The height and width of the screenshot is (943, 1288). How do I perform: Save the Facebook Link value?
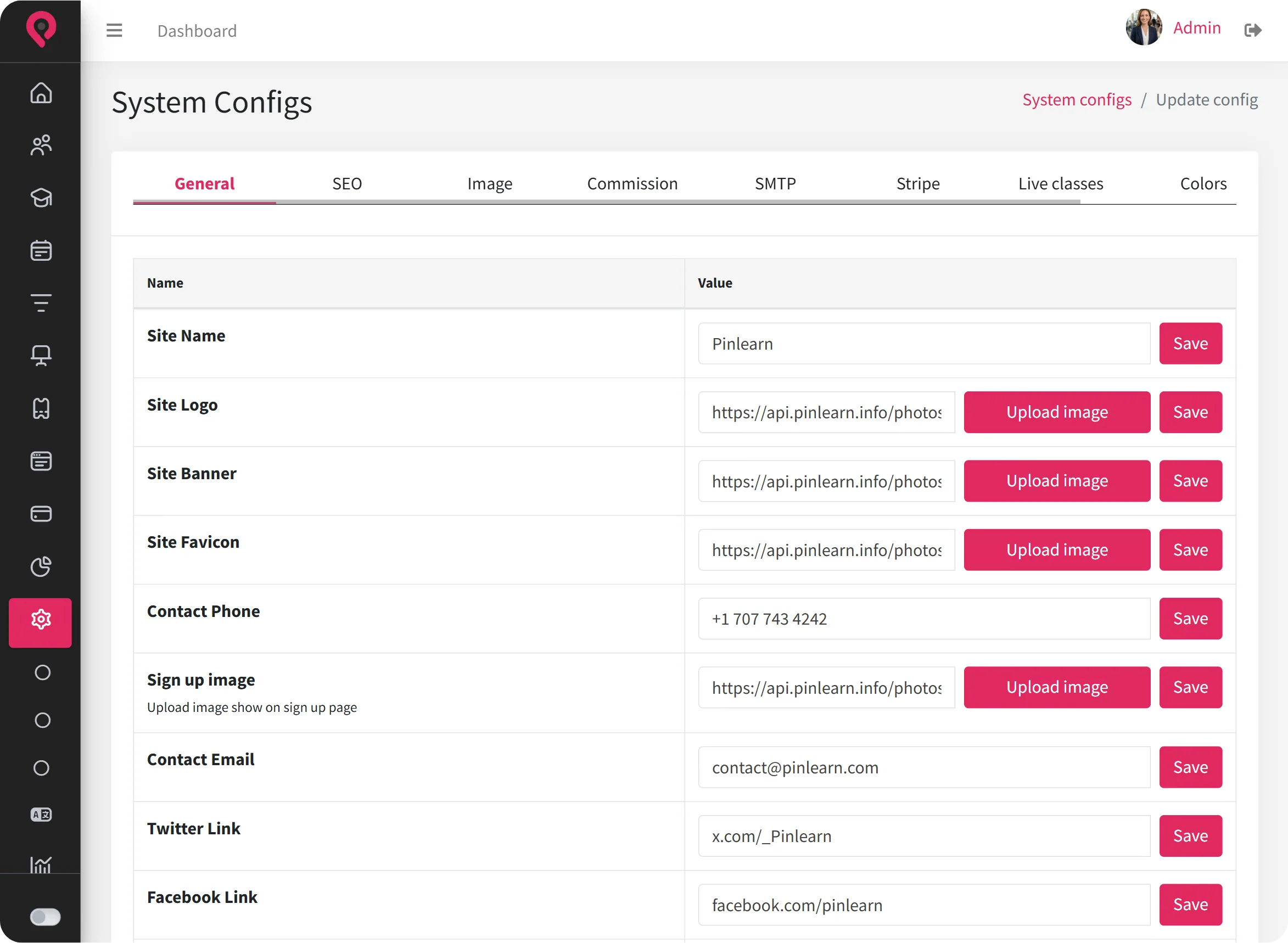[1190, 905]
